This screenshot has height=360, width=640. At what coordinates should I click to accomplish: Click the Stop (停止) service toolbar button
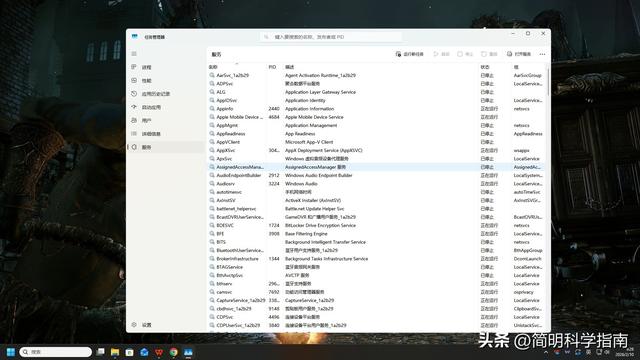tap(465, 54)
